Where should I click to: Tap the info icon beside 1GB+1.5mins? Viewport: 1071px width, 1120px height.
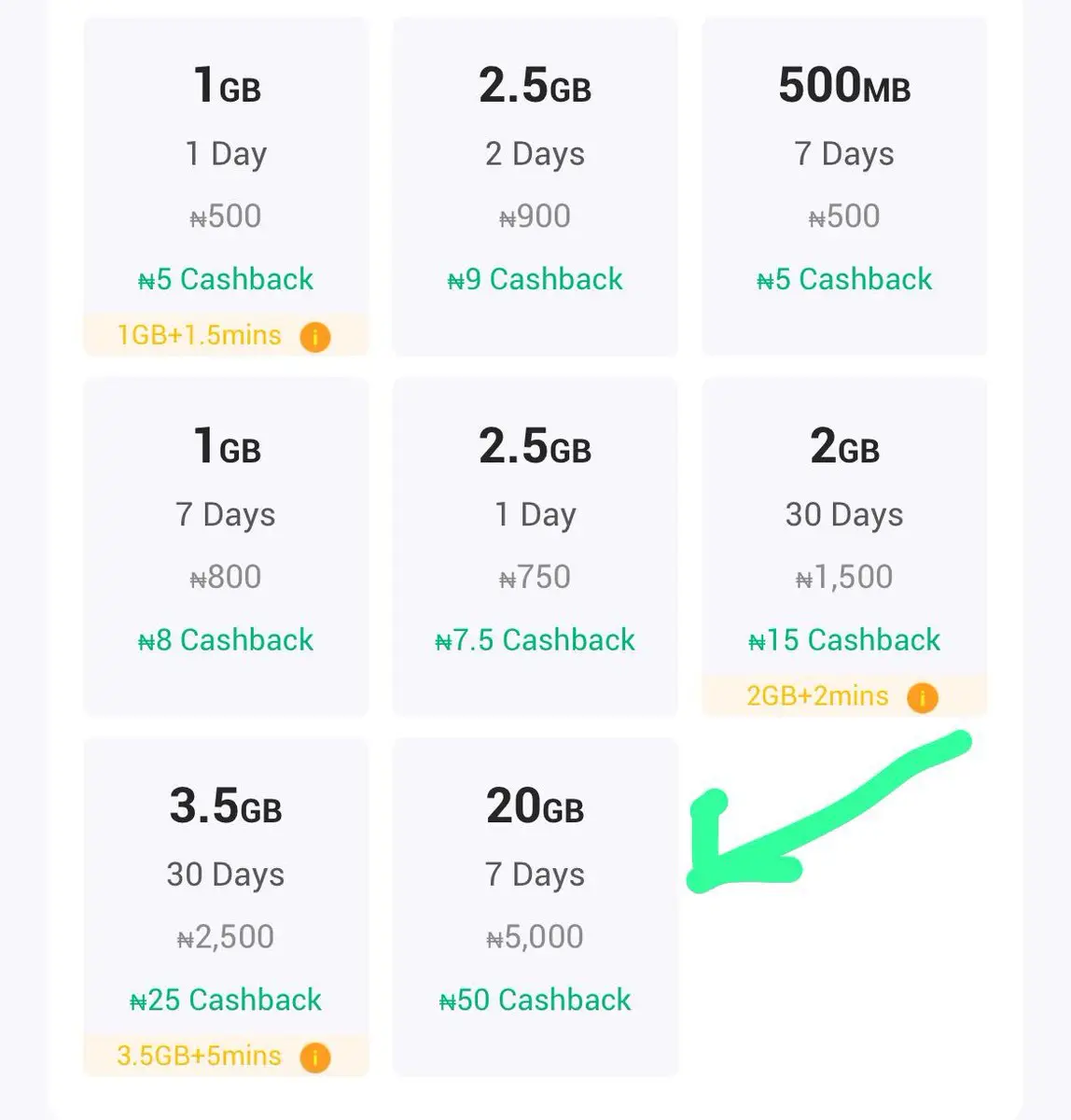pyautogui.click(x=315, y=336)
